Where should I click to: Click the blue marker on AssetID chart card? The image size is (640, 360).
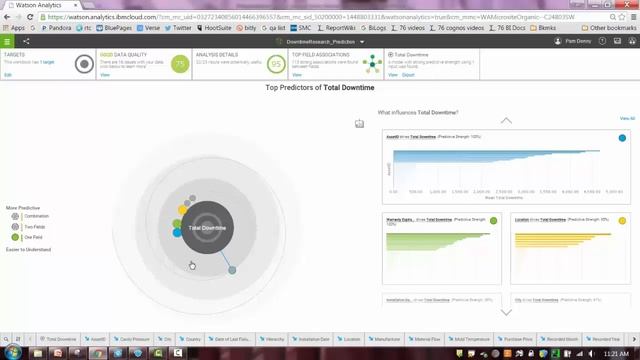point(622,138)
